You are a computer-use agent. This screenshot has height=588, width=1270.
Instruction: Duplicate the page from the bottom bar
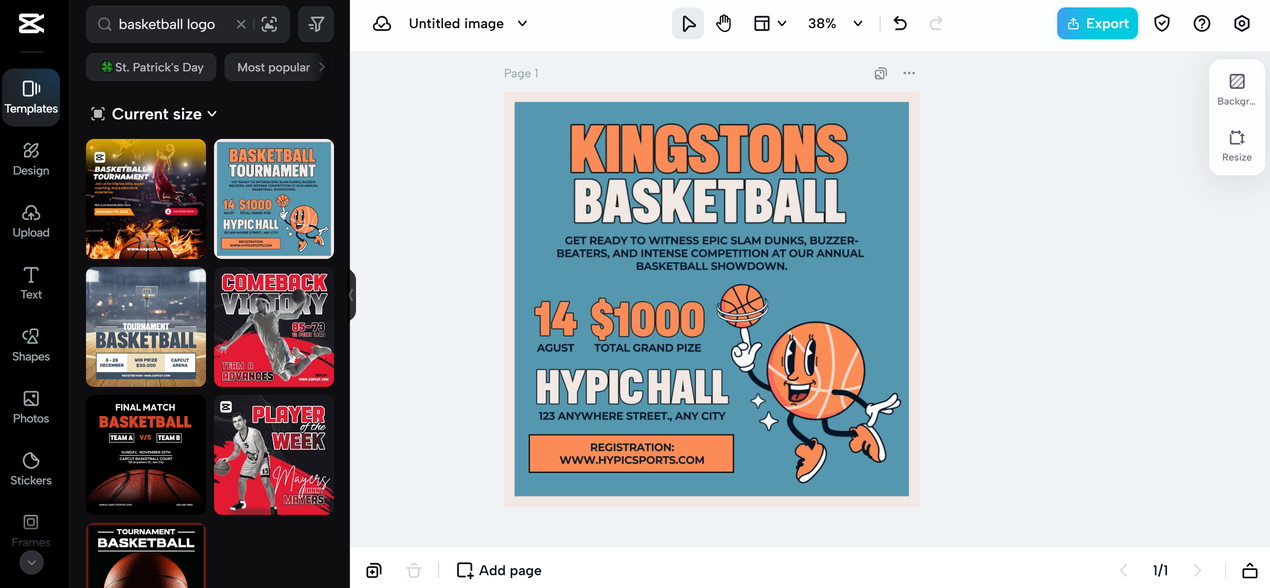click(374, 570)
